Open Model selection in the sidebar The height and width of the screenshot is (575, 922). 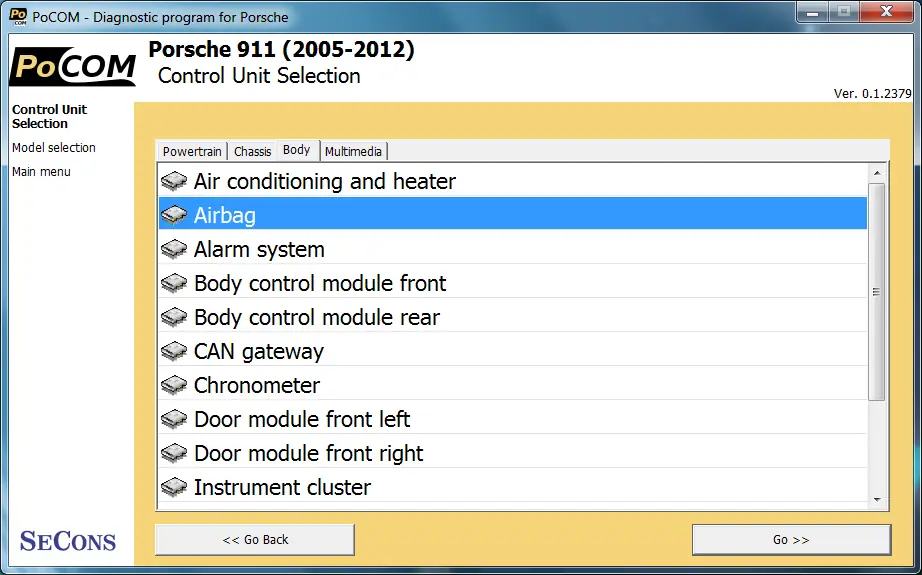click(54, 148)
